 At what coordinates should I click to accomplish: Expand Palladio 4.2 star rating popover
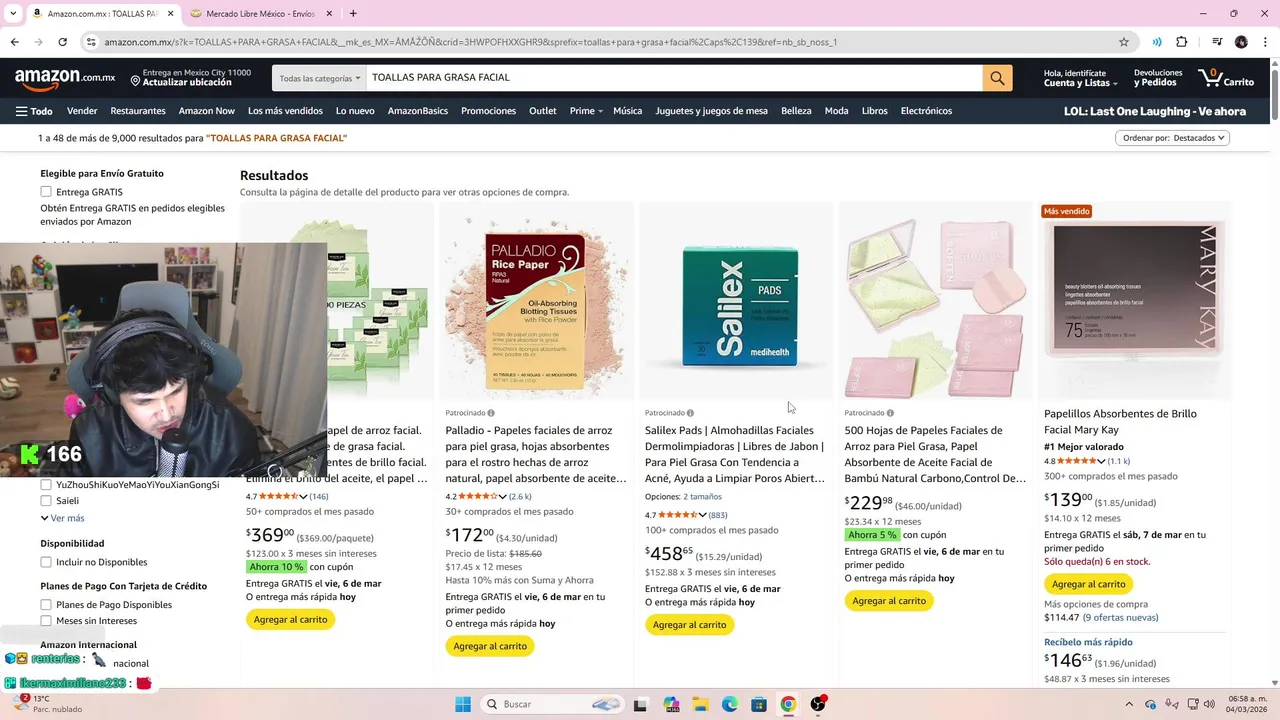[482, 496]
